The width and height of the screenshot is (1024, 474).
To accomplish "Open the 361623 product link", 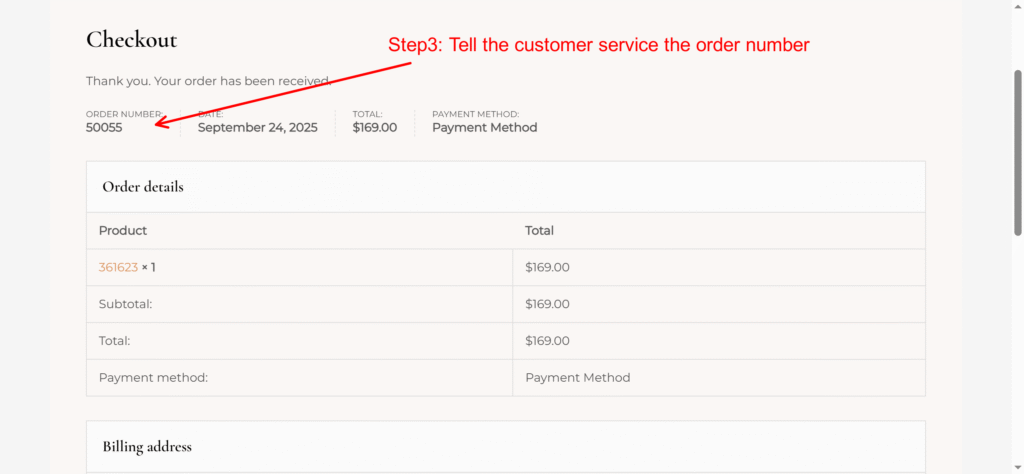I will 118,267.
